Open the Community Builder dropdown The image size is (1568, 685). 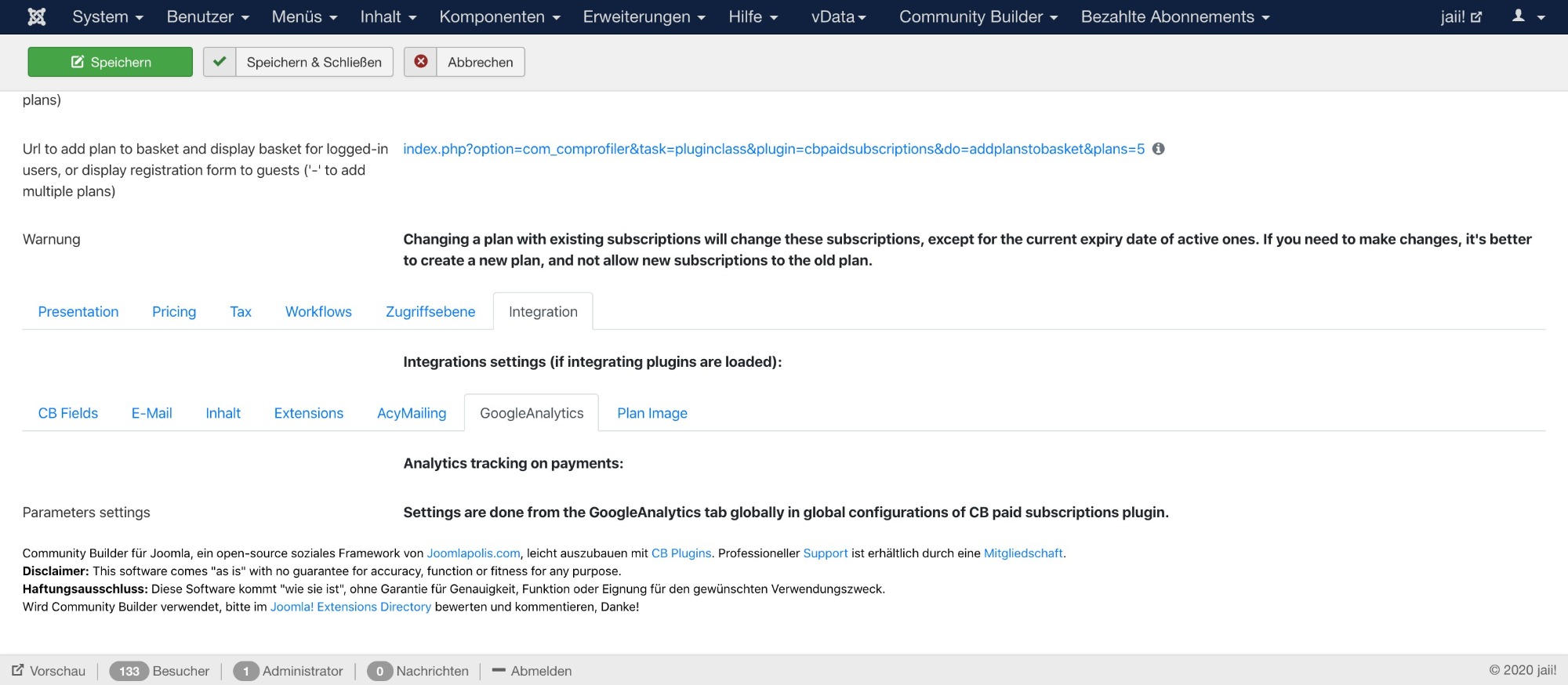978,16
